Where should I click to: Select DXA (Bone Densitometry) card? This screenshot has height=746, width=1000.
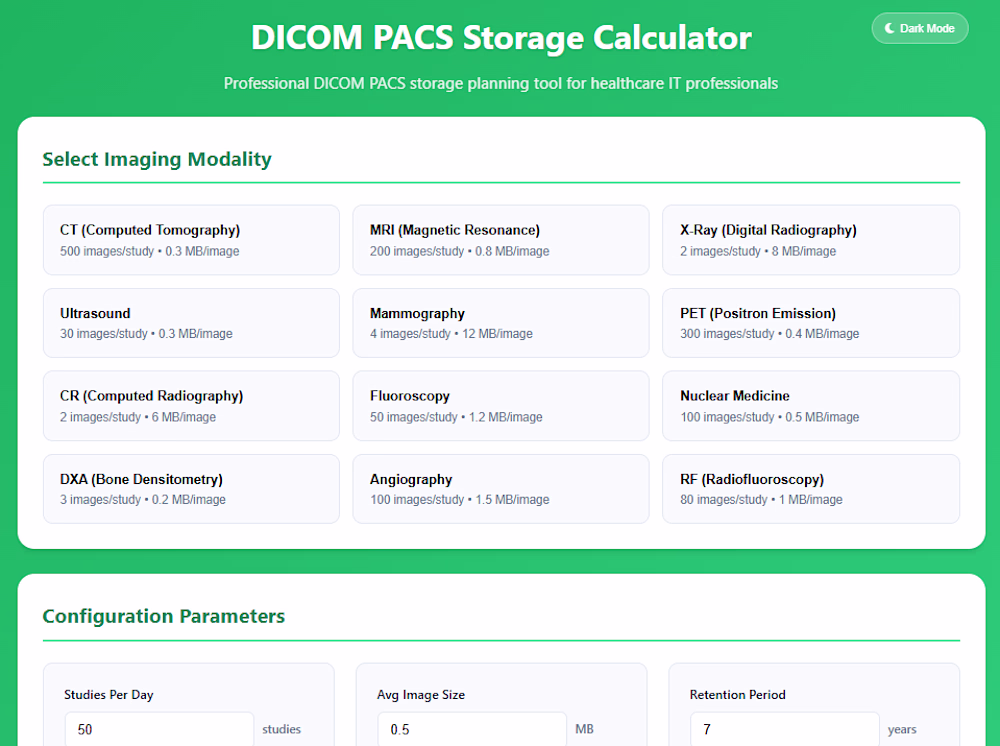pyautogui.click(x=191, y=489)
